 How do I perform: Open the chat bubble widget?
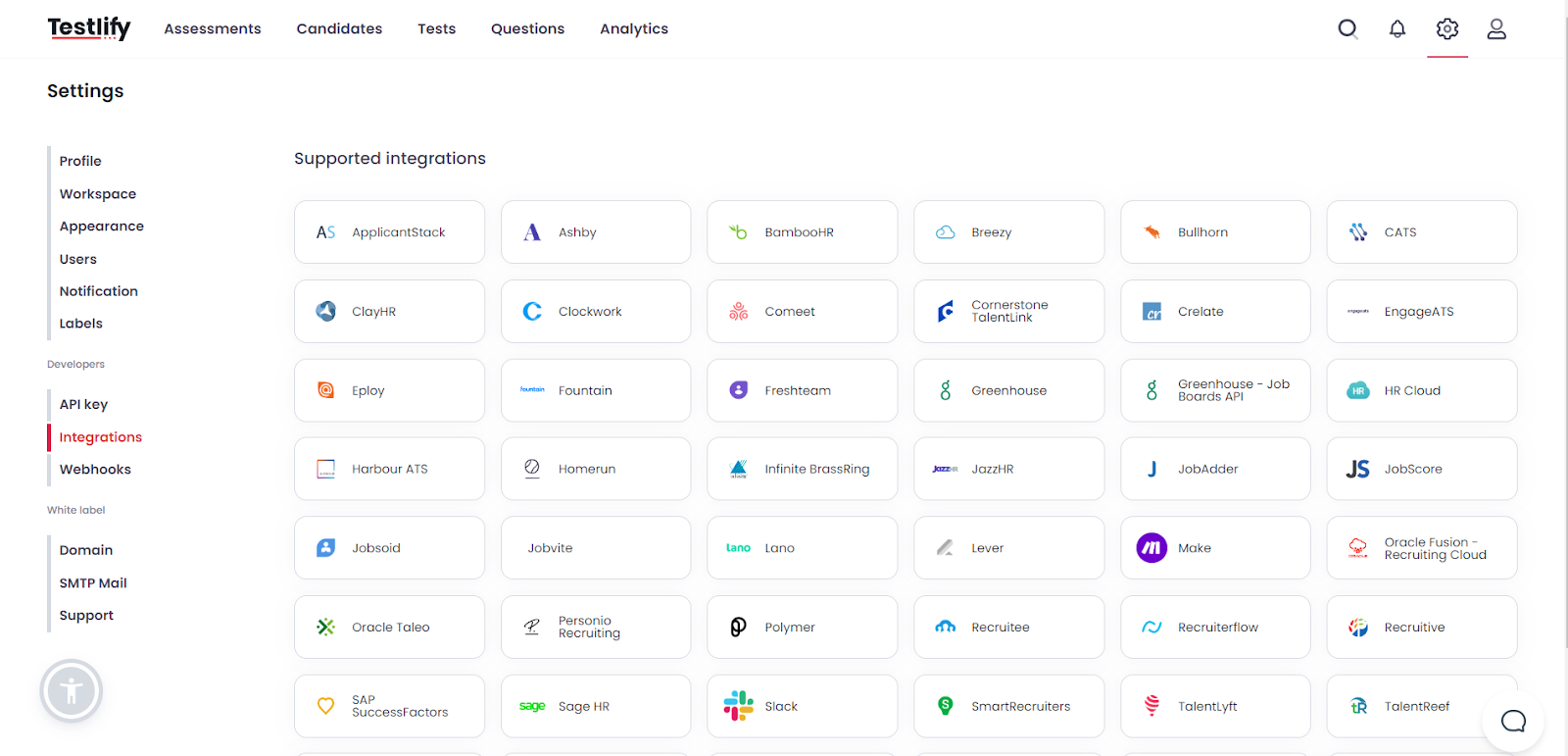(x=1513, y=722)
